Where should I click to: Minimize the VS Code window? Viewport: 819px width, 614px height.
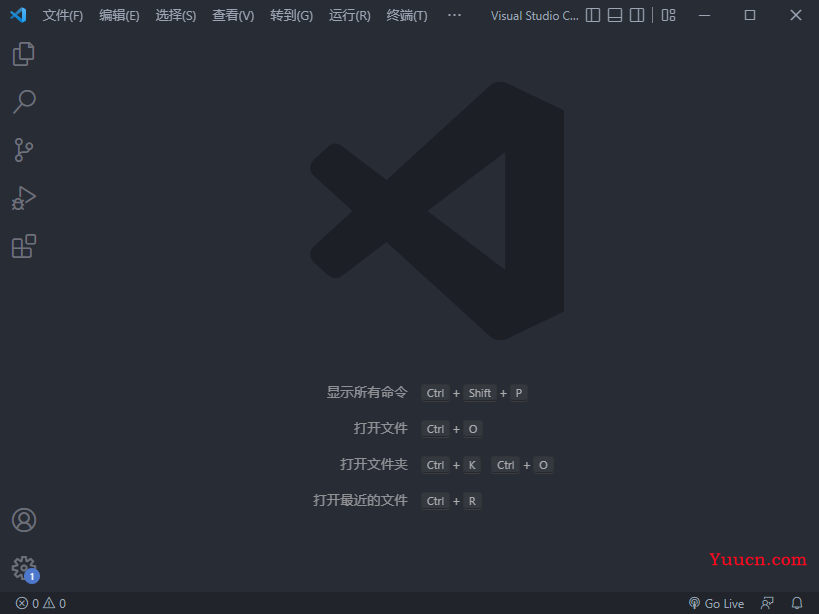(x=705, y=15)
